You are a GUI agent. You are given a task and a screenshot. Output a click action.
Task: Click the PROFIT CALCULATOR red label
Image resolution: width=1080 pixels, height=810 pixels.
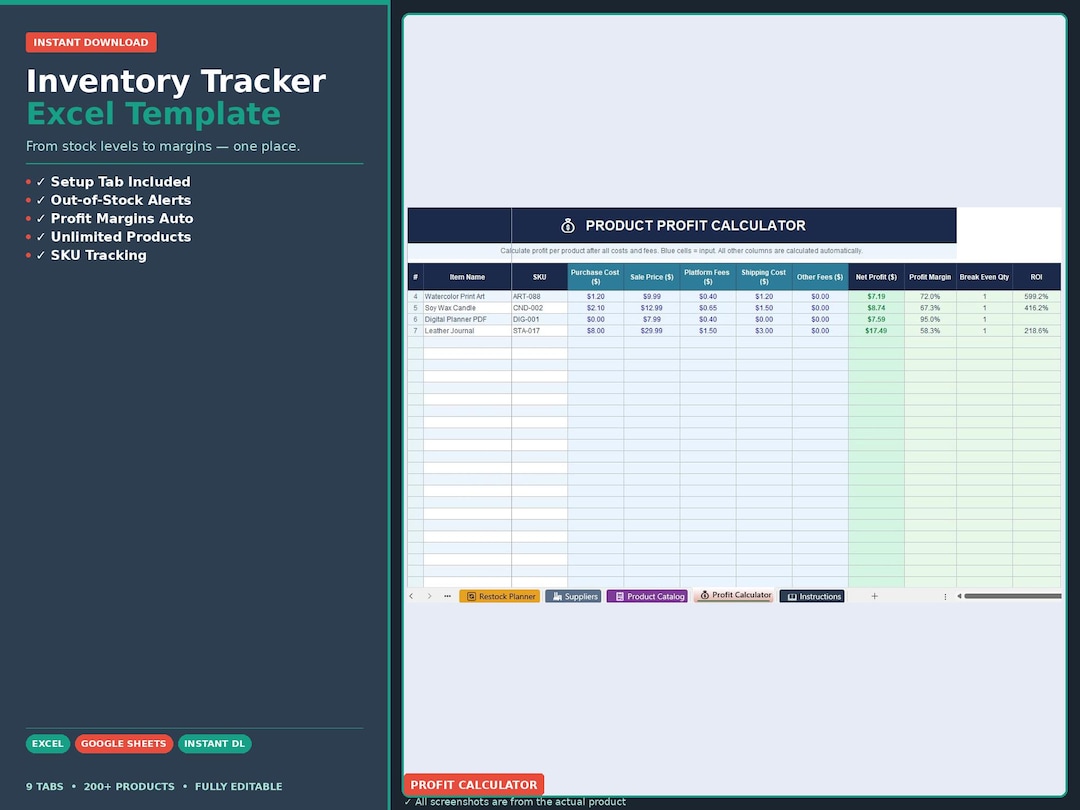coord(474,785)
